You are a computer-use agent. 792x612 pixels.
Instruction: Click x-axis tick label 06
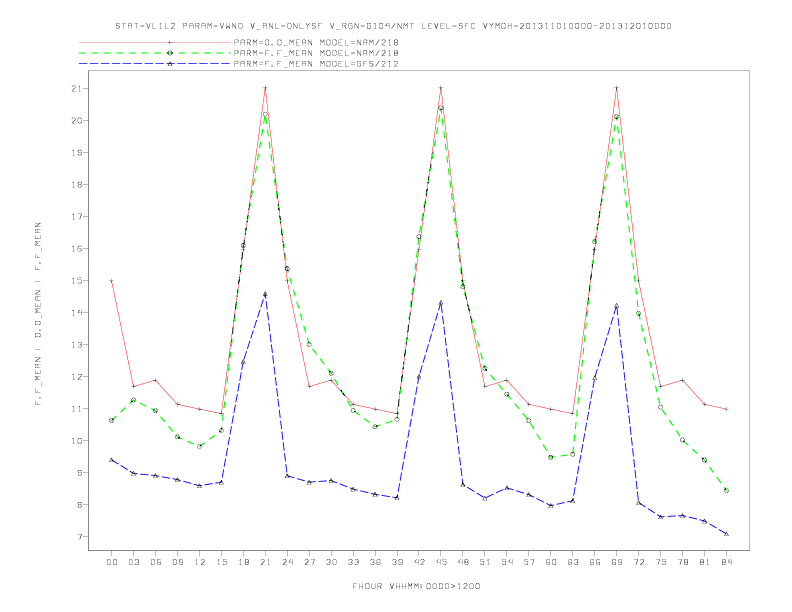(156, 562)
